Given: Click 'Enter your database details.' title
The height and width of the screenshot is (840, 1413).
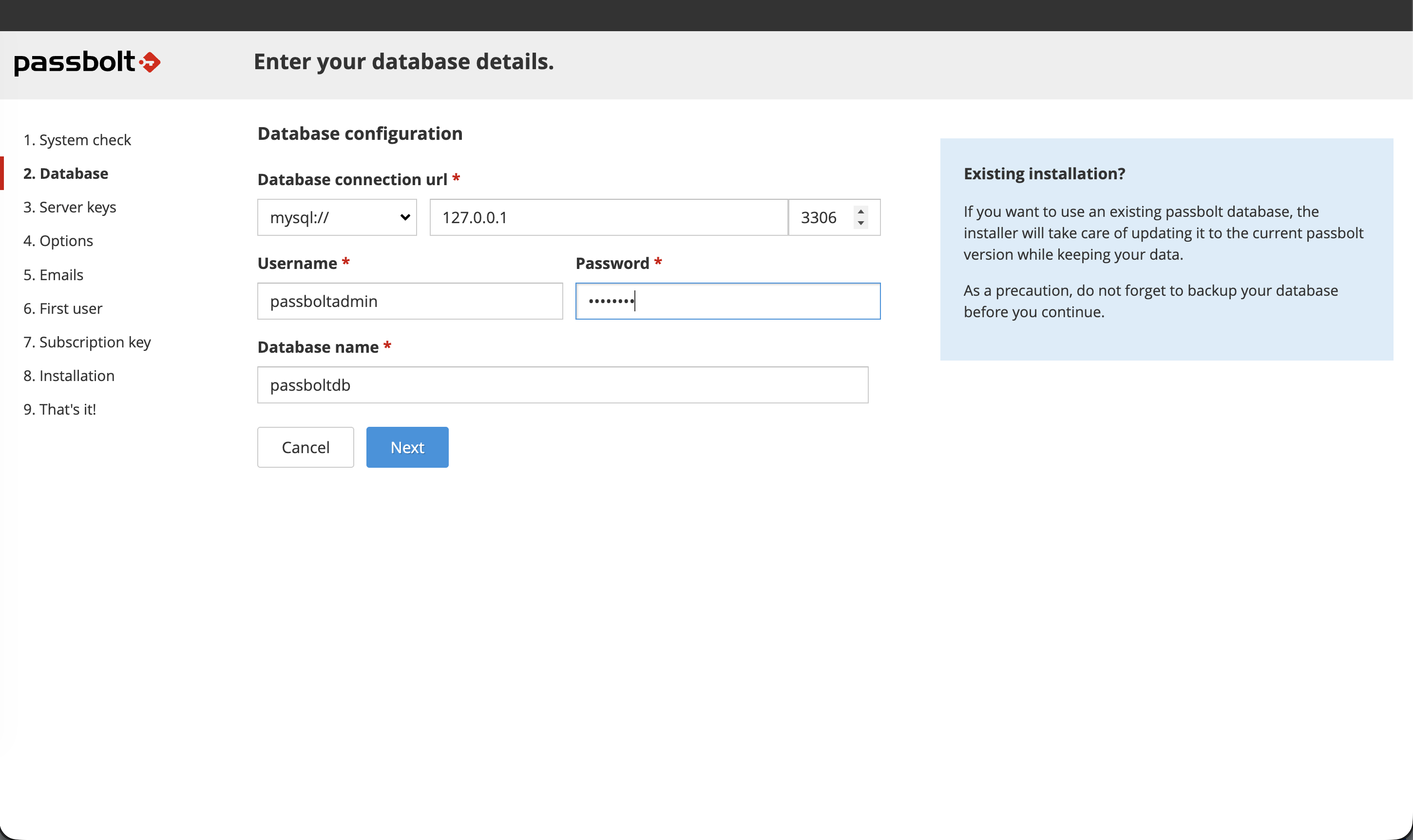Looking at the screenshot, I should coord(403,62).
